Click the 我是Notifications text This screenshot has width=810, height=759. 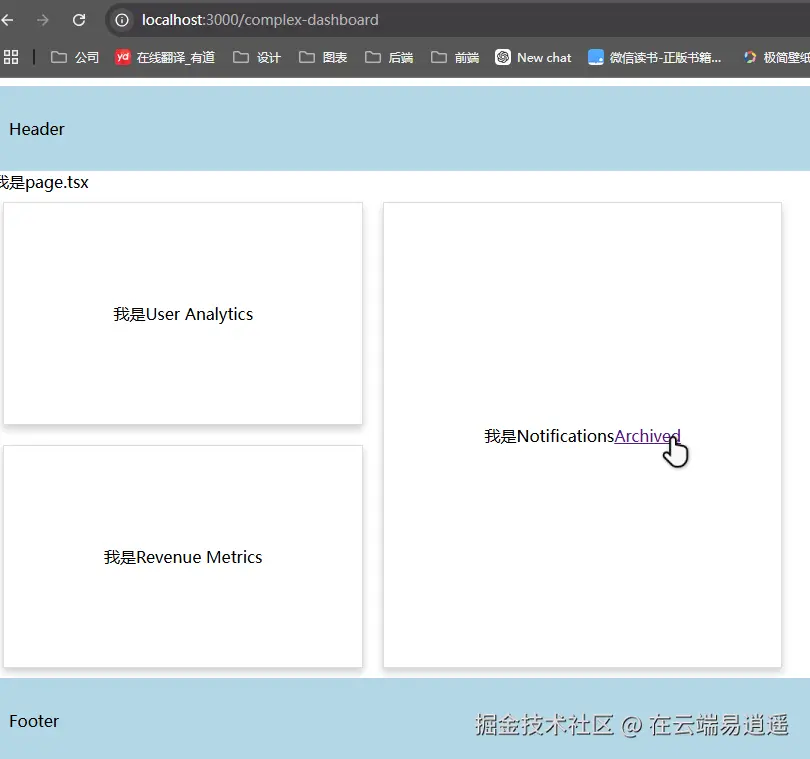tap(549, 436)
